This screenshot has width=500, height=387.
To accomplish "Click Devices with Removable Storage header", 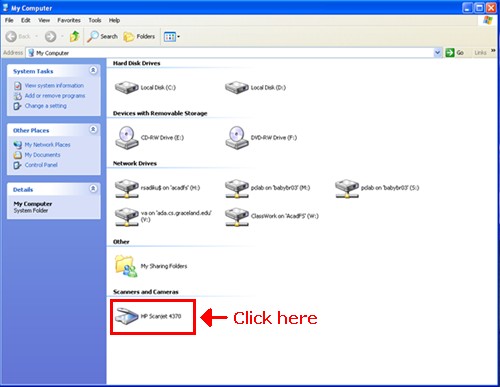I will point(160,113).
